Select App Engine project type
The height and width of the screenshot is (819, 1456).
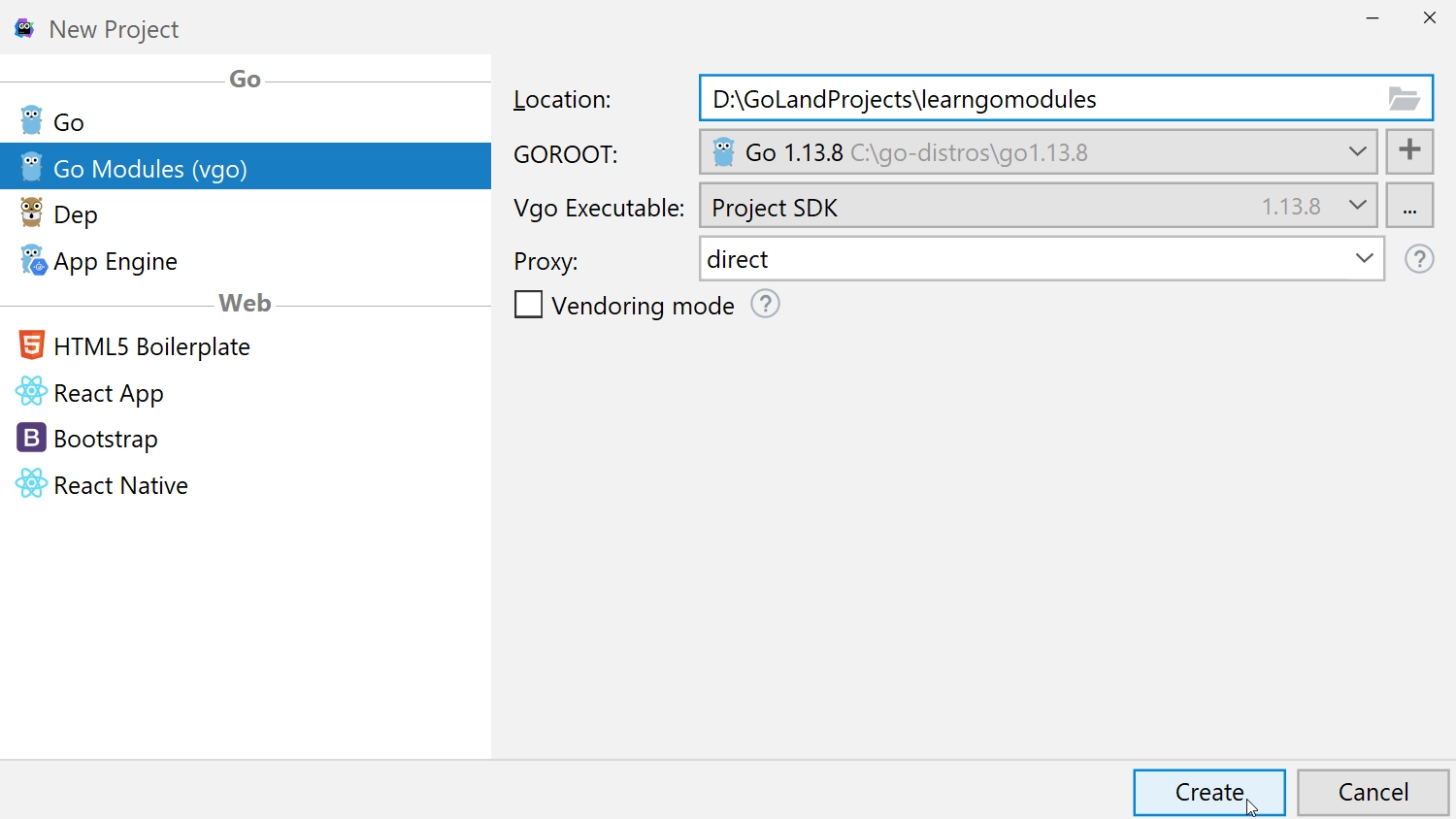point(246,260)
